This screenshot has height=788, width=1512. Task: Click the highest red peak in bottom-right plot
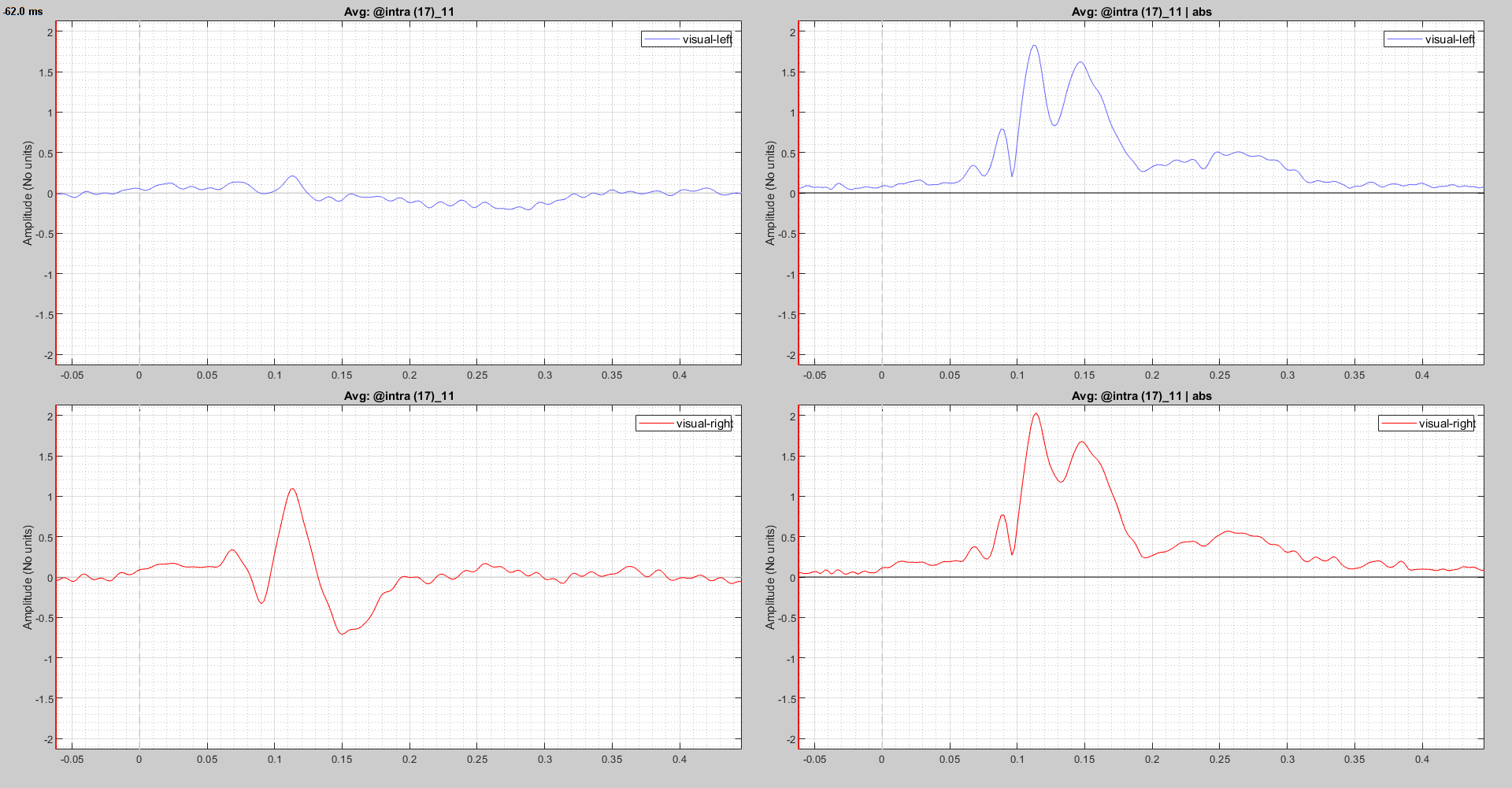click(1036, 414)
